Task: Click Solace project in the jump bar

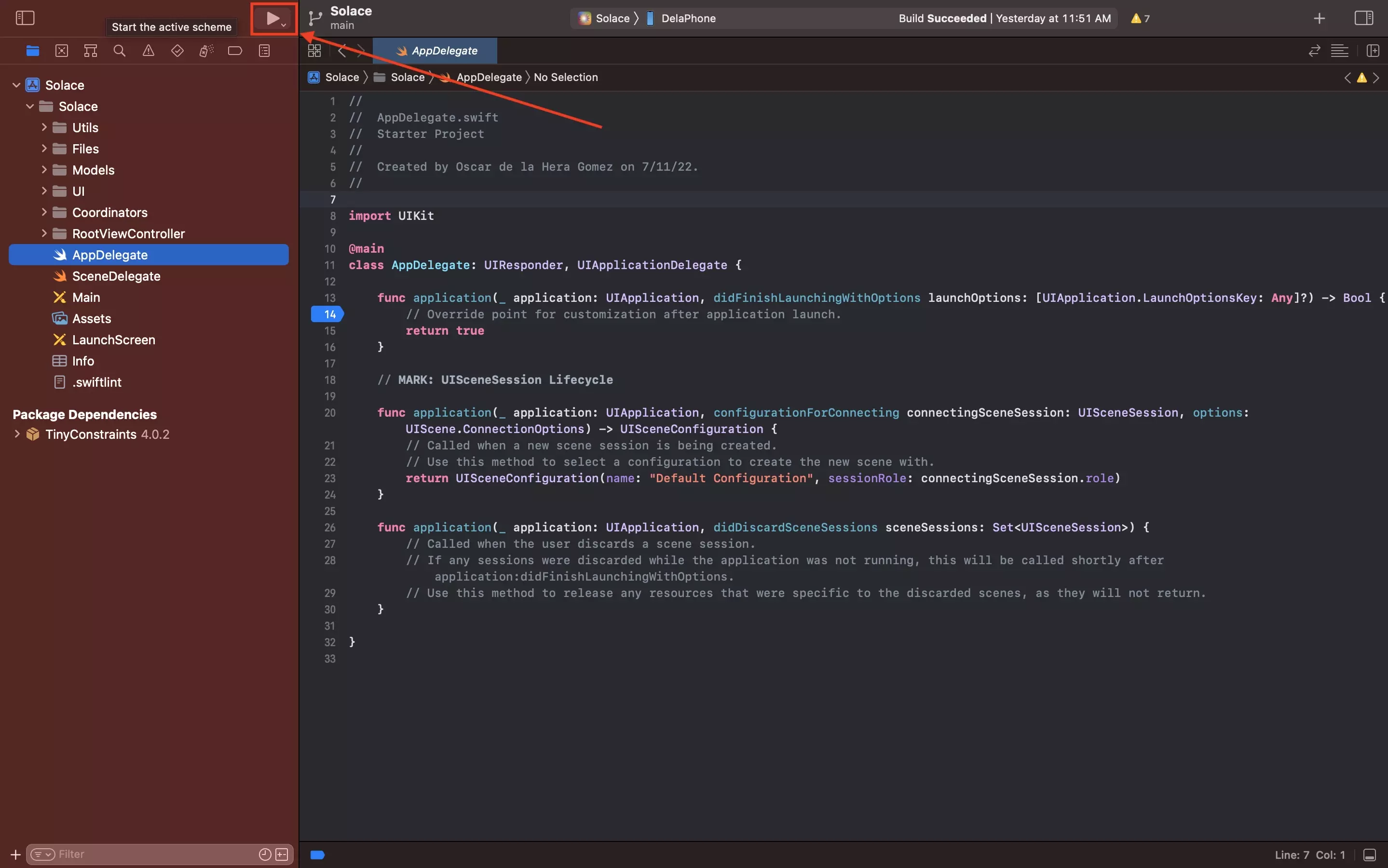Action: coord(334,77)
